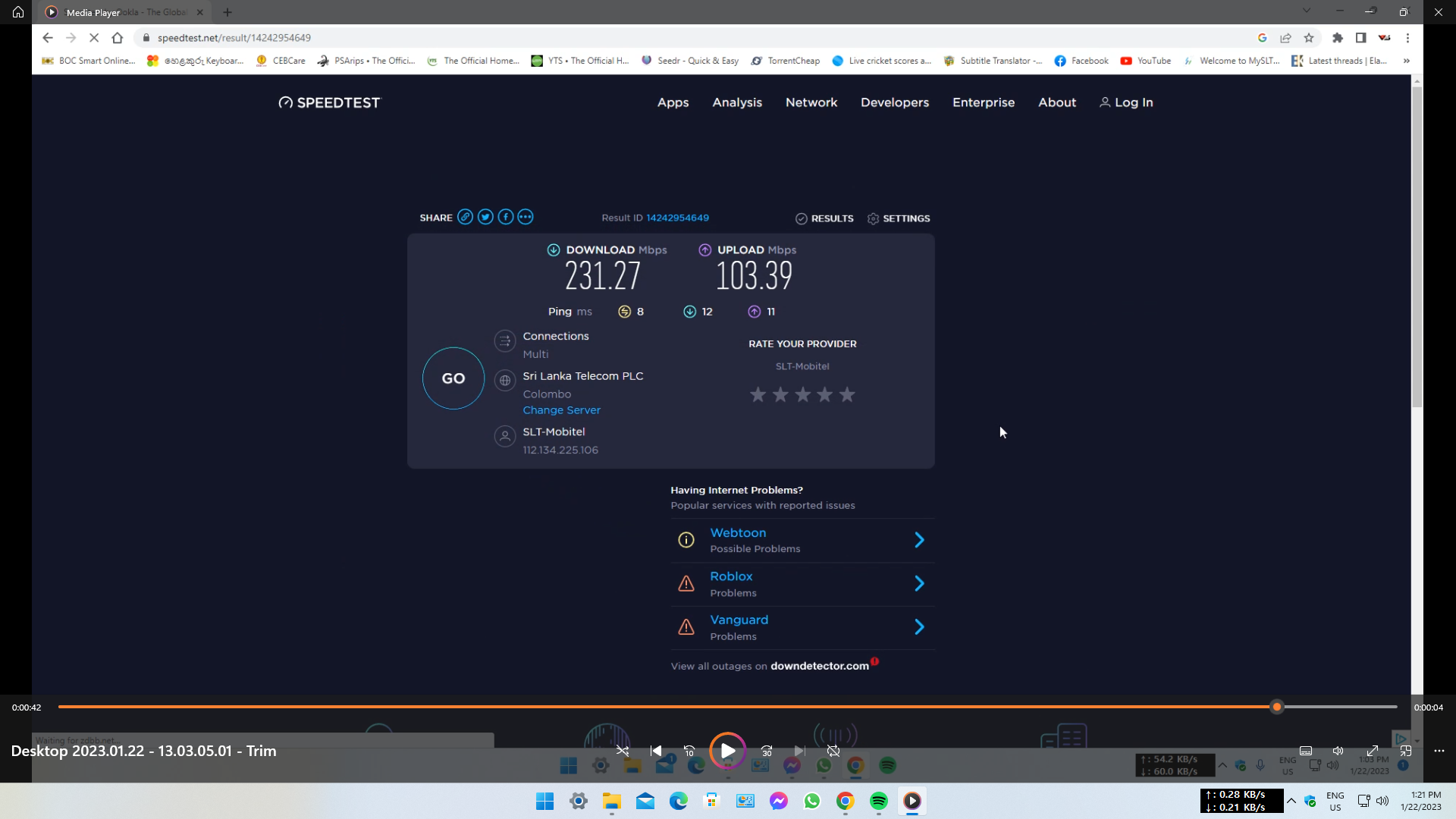This screenshot has width=1456, height=819.
Task: Open the About menu item
Action: point(1057,102)
